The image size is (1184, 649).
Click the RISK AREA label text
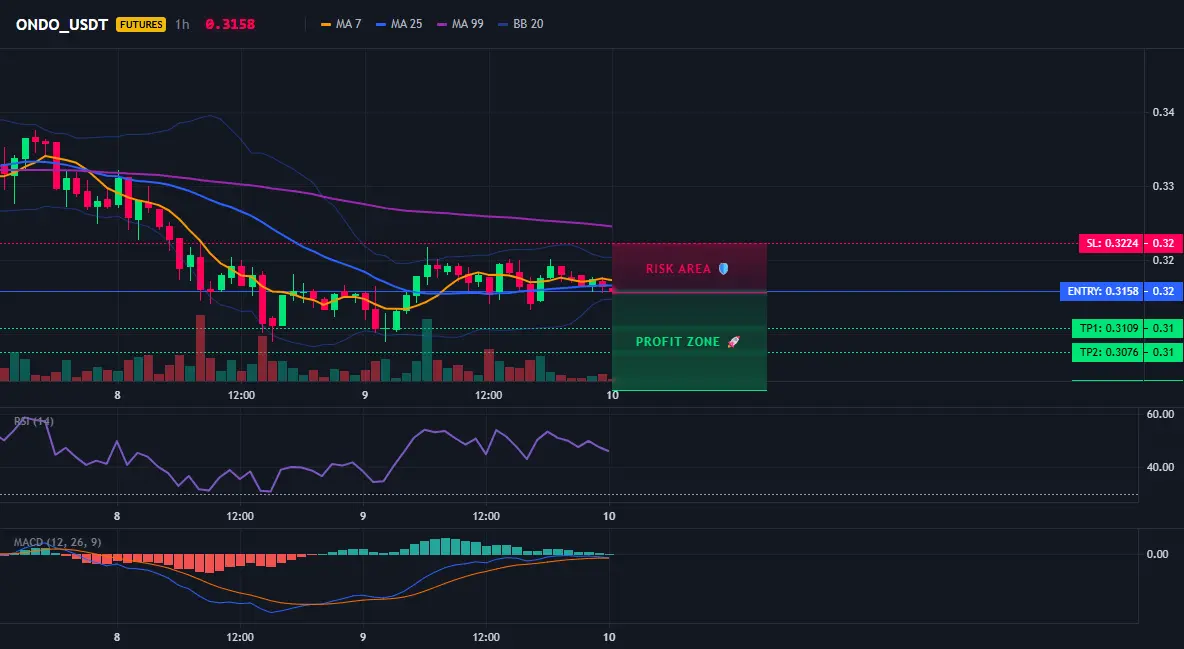678,269
